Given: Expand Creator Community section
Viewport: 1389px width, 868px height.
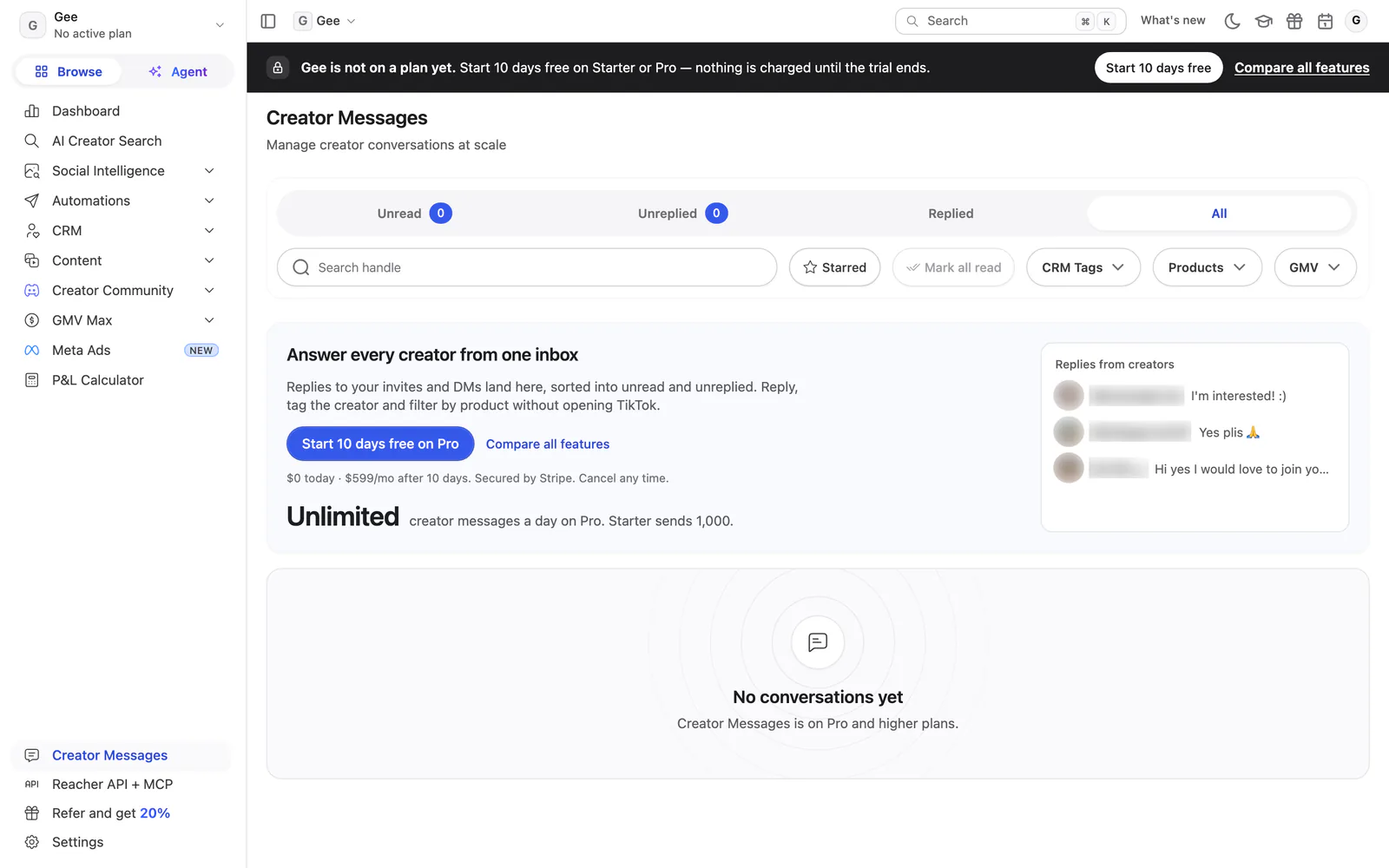Looking at the screenshot, I should point(122,291).
